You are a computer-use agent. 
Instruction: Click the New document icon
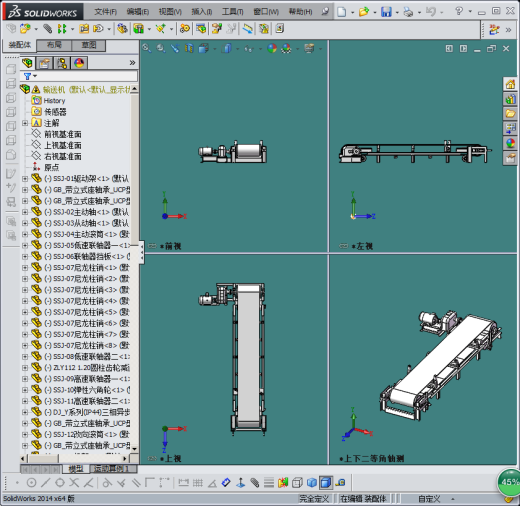(341, 12)
